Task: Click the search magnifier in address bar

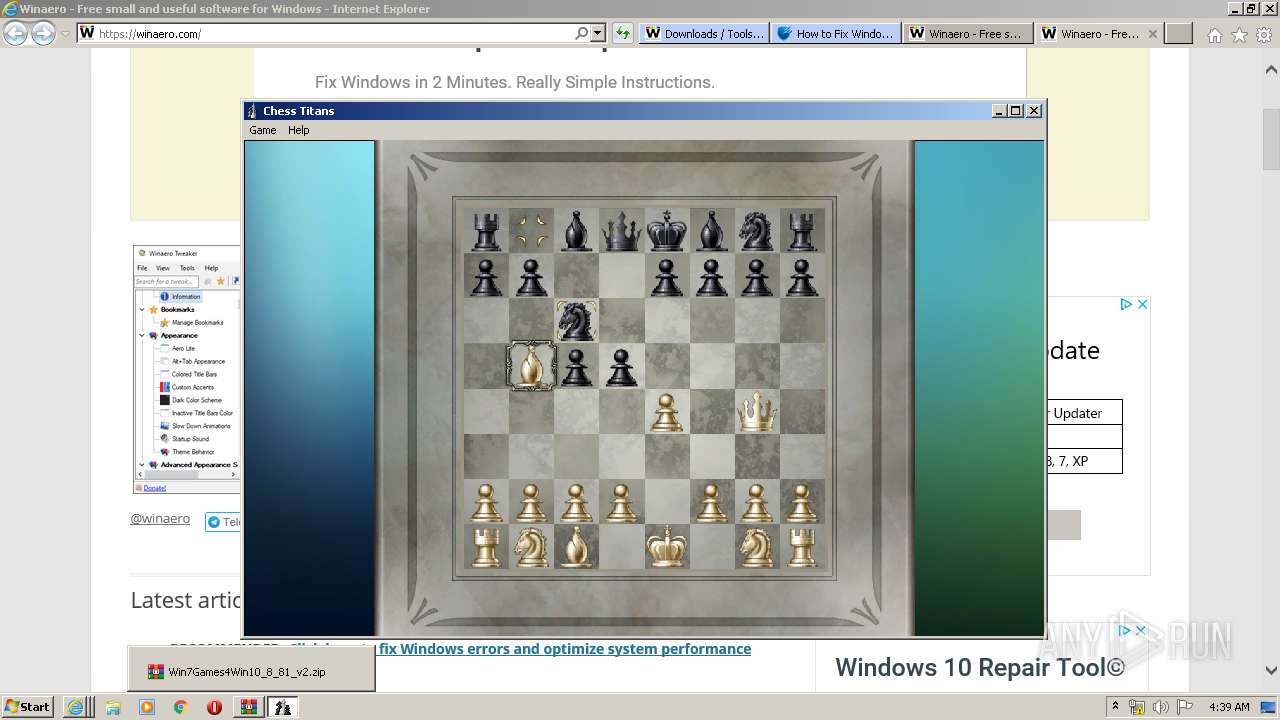Action: click(581, 33)
